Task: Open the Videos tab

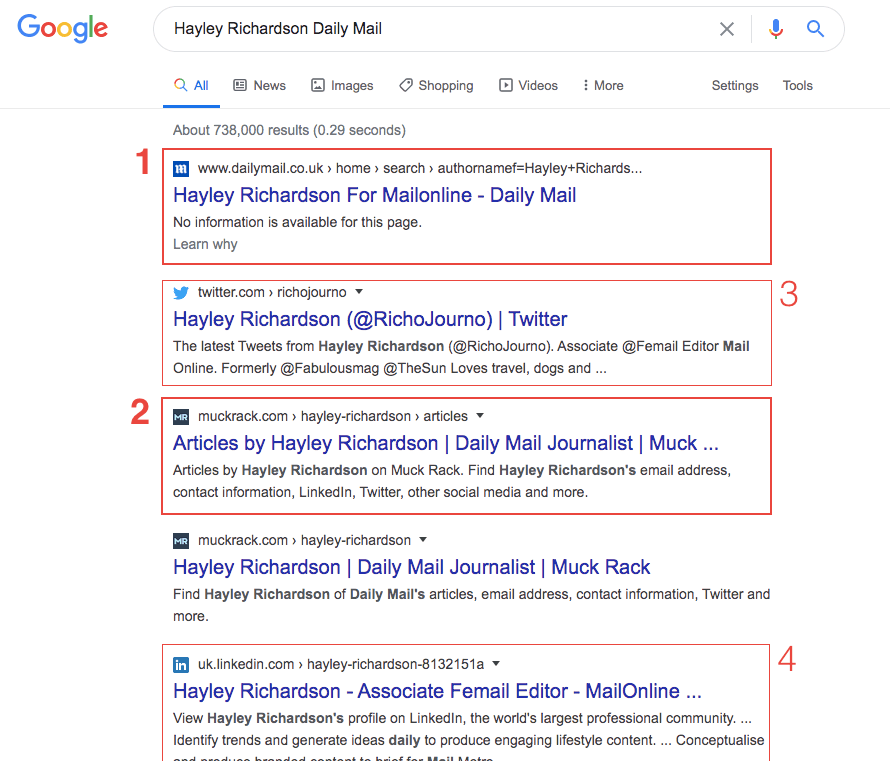Action: [528, 86]
